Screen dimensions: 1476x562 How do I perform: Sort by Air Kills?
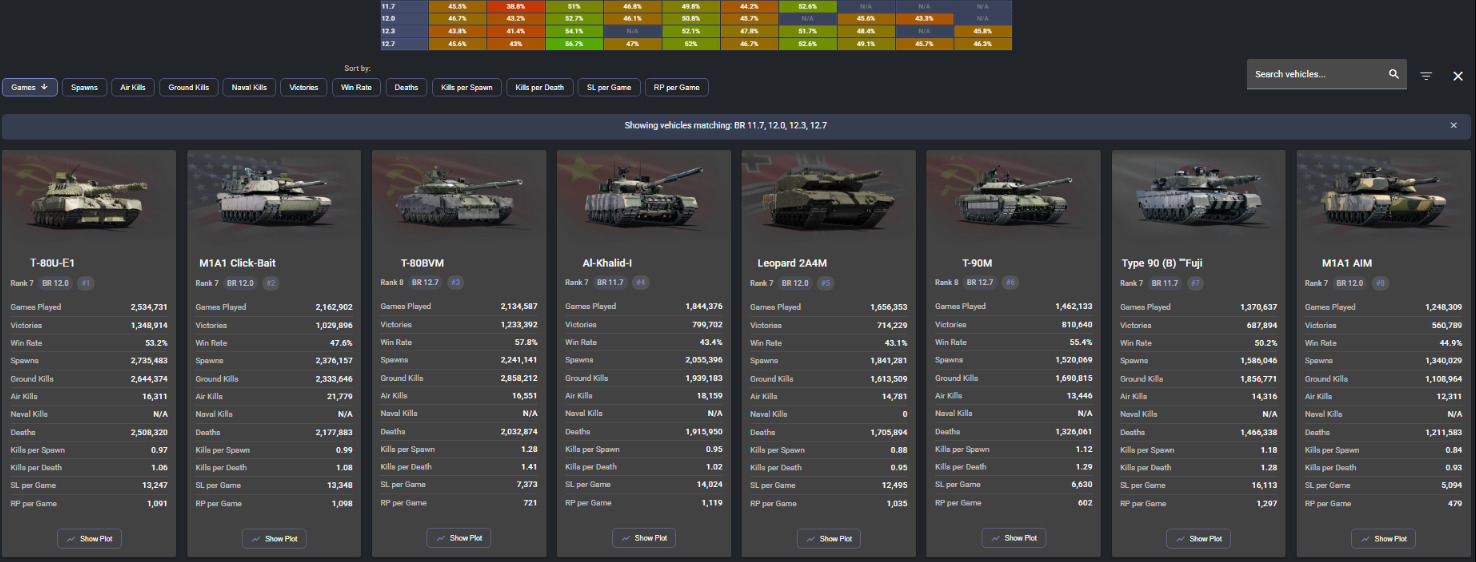click(133, 87)
